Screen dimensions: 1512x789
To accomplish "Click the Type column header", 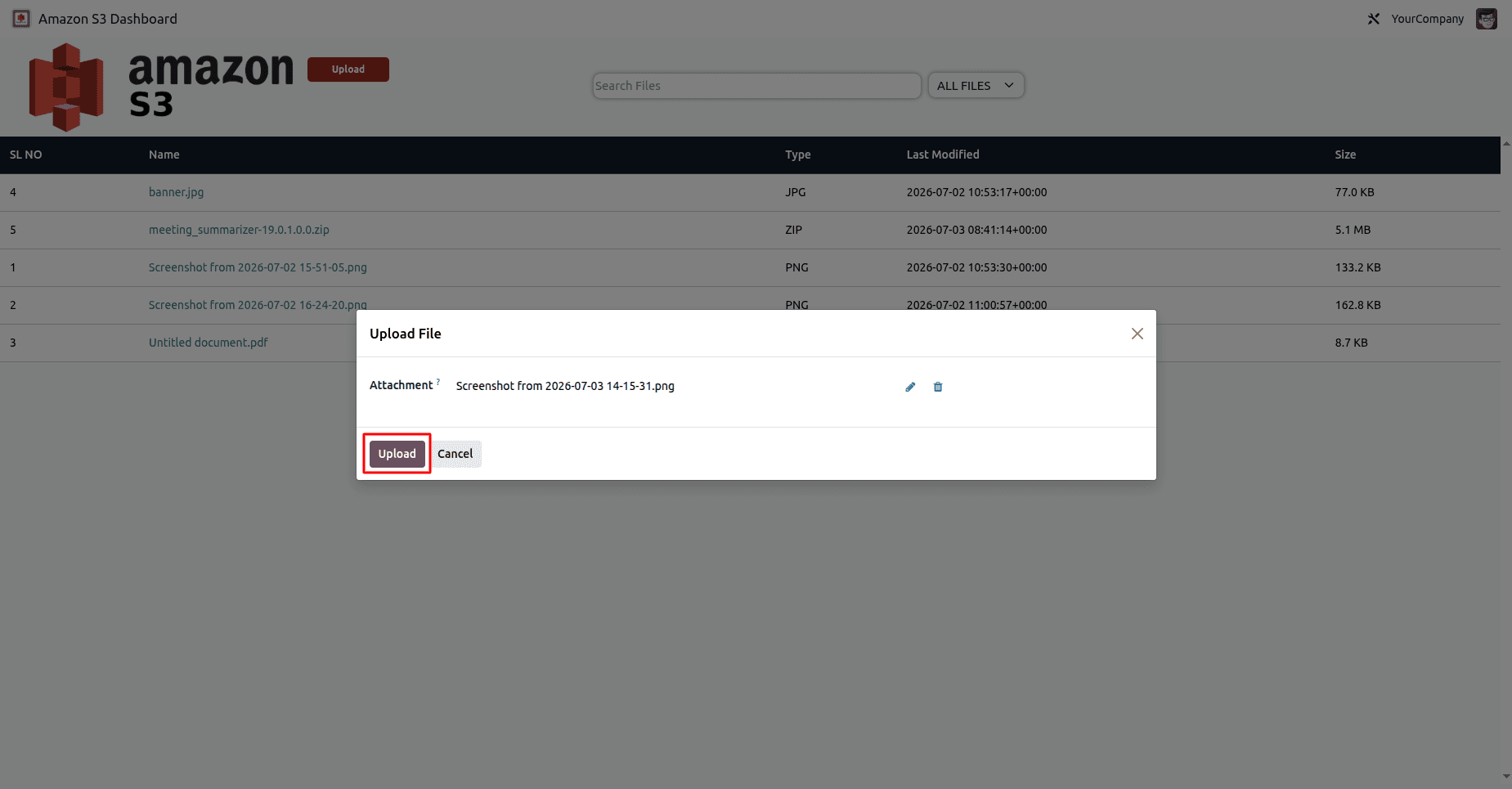I will coord(798,155).
